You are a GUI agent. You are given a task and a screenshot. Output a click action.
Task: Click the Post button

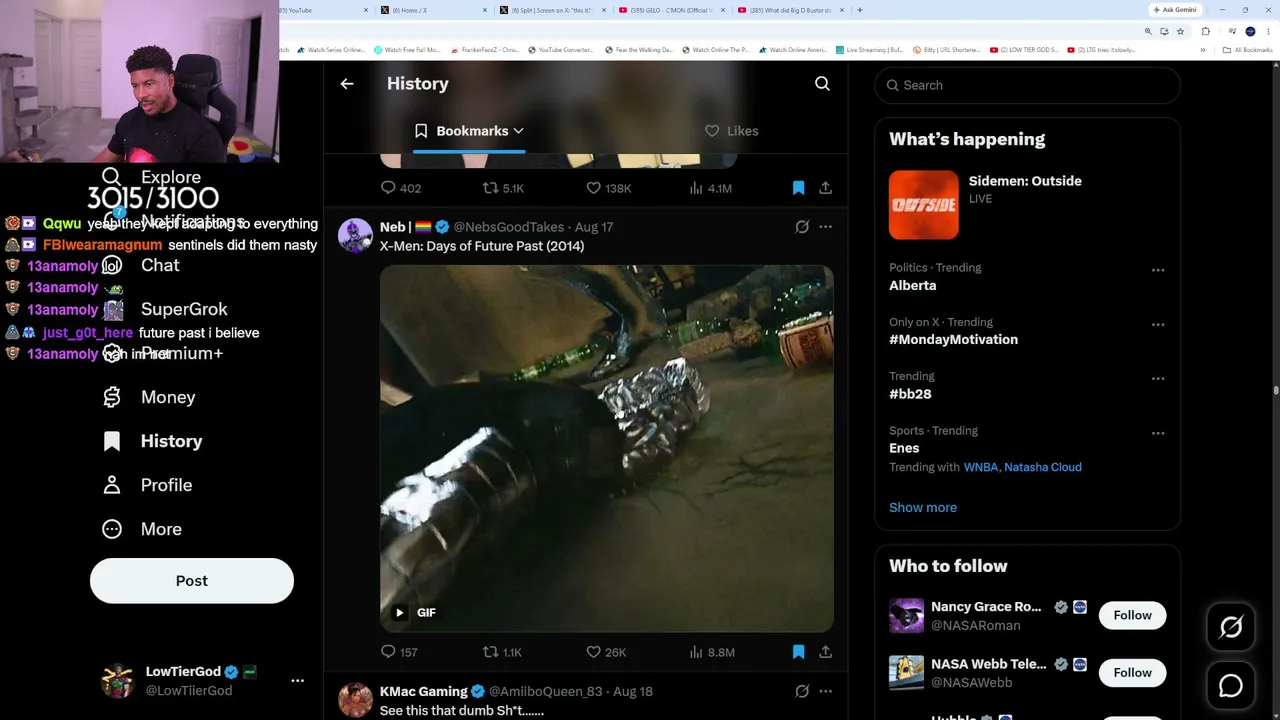tap(192, 581)
